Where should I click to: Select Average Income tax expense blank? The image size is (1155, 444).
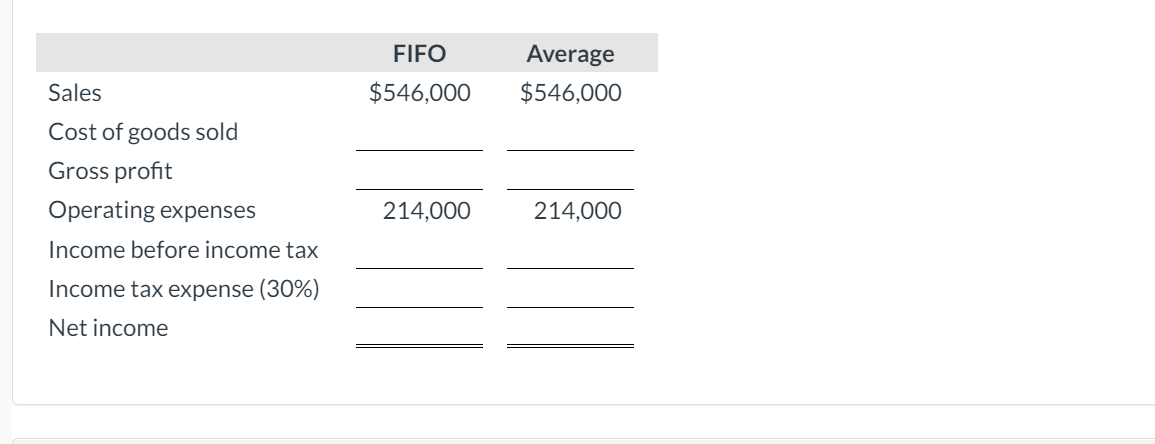coord(570,289)
